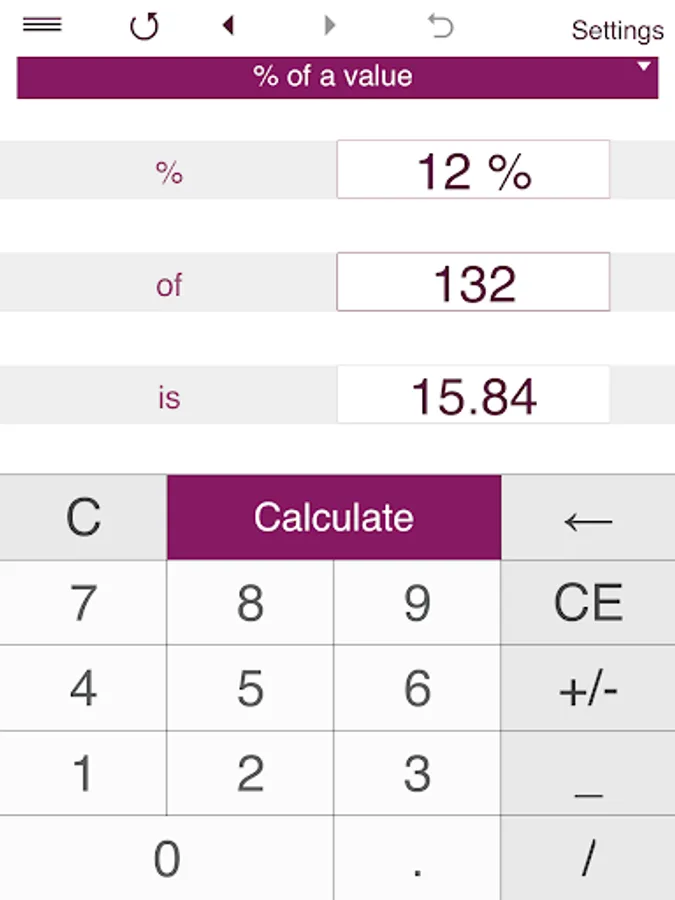Tap the number 7 key

pyautogui.click(x=83, y=603)
